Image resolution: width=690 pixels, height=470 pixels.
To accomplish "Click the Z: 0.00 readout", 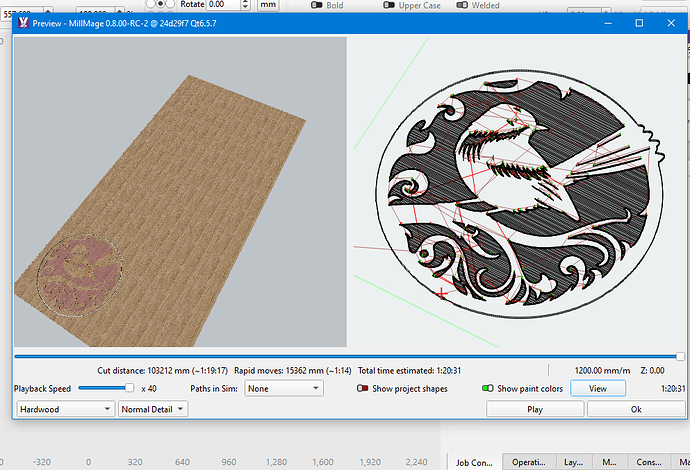I will [652, 371].
